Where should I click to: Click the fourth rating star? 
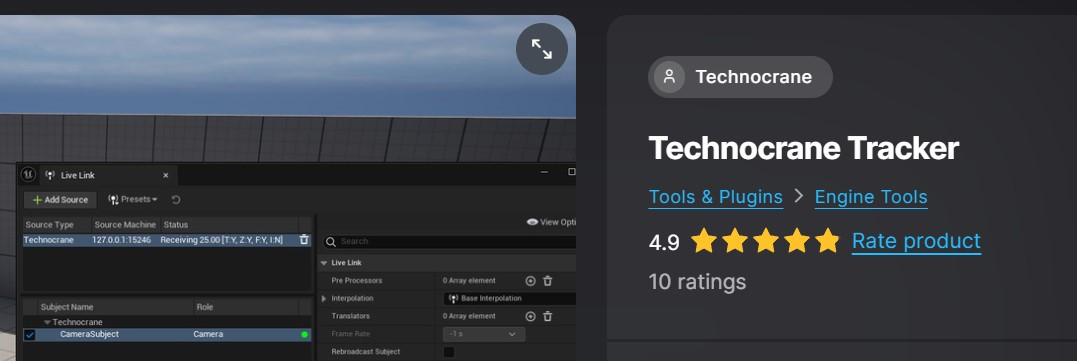[x=797, y=241]
